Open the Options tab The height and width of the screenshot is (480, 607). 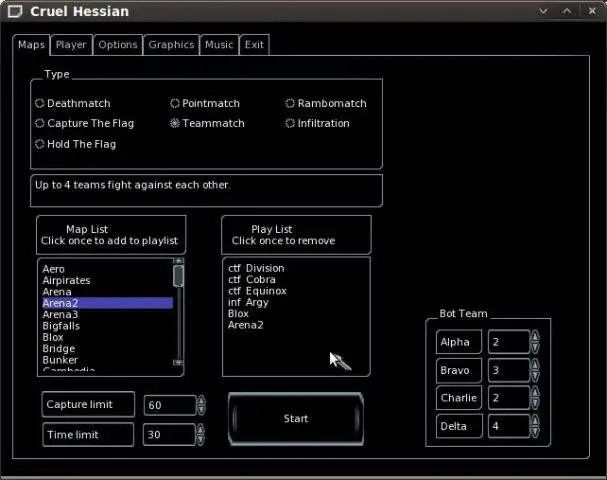pos(118,45)
